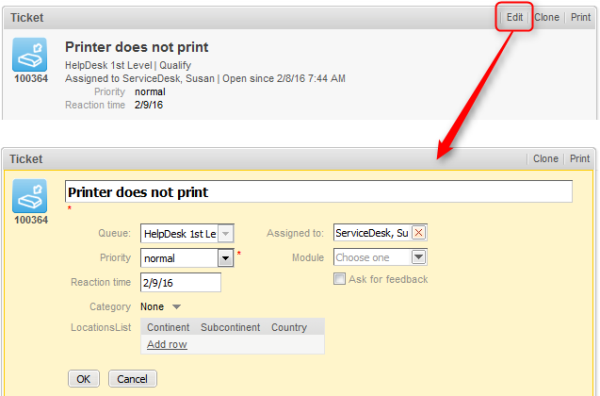Click Print in the lower ticket header

point(579,159)
